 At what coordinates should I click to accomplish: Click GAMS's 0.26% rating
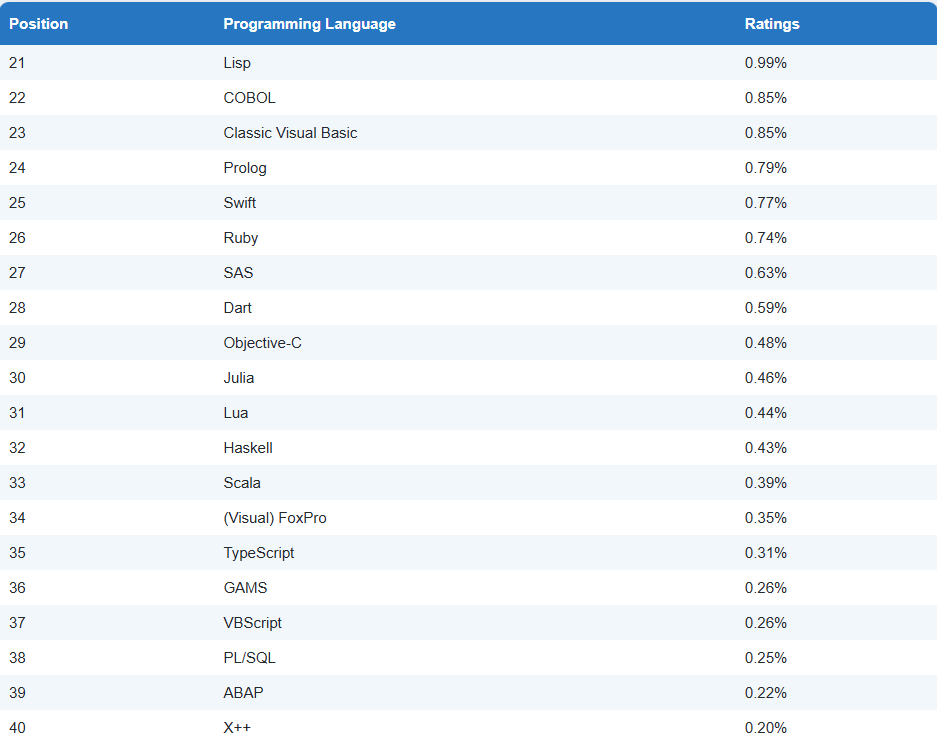pos(765,588)
